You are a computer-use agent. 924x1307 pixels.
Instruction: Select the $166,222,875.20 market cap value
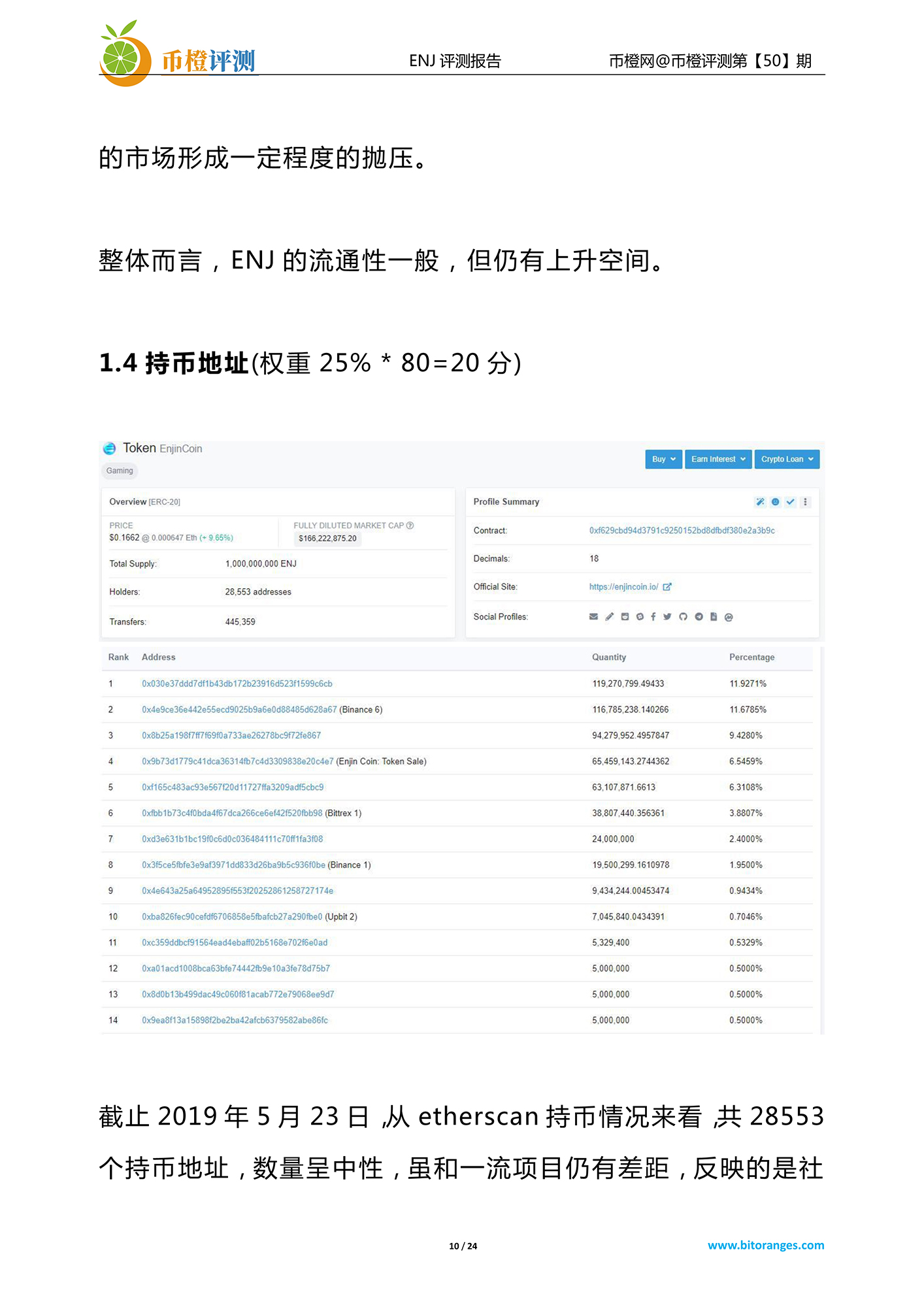327,538
